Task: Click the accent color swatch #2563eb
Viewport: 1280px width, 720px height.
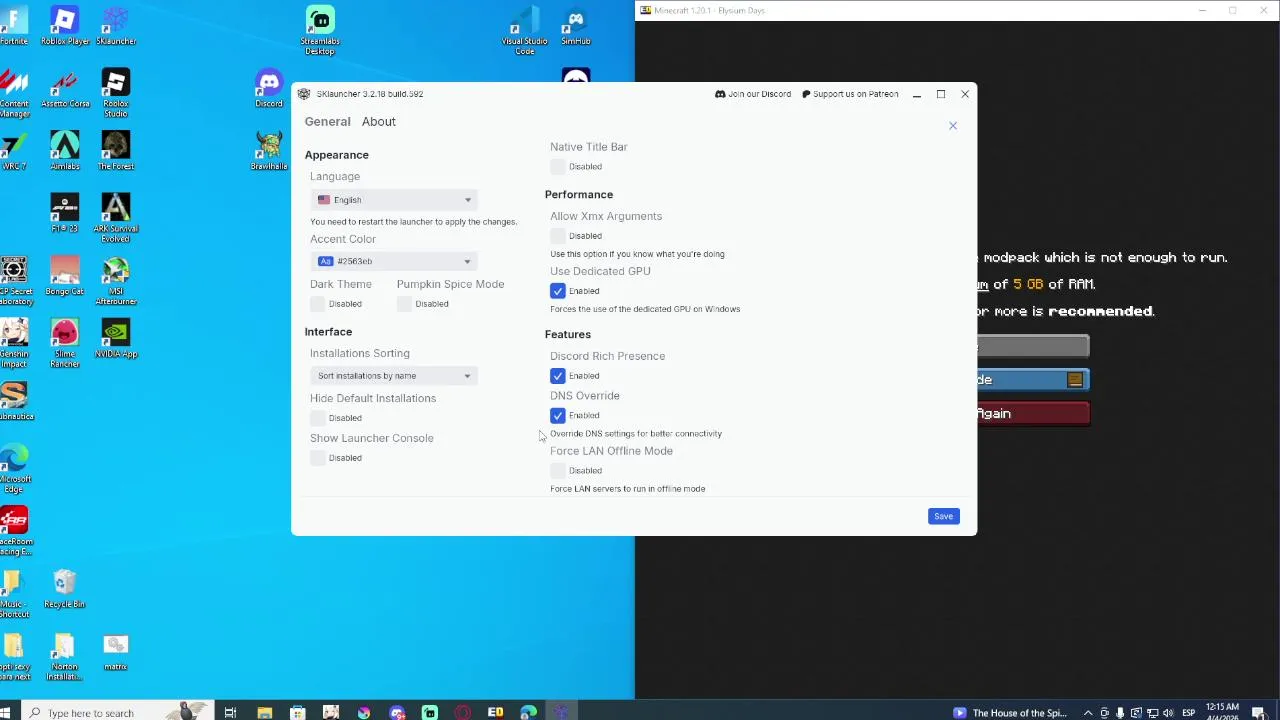Action: point(325,261)
